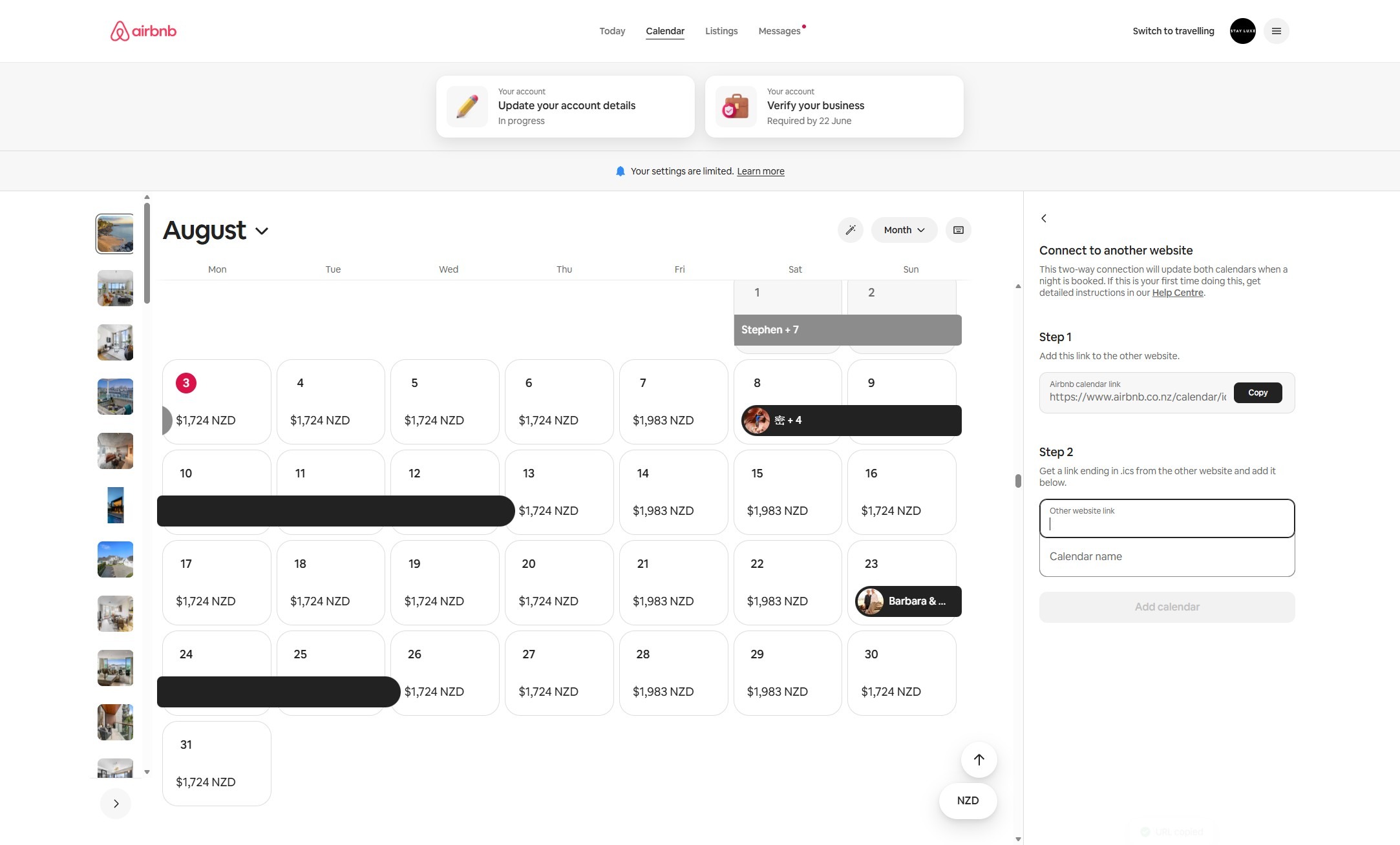Click the pencil icon on Update account card

[467, 107]
